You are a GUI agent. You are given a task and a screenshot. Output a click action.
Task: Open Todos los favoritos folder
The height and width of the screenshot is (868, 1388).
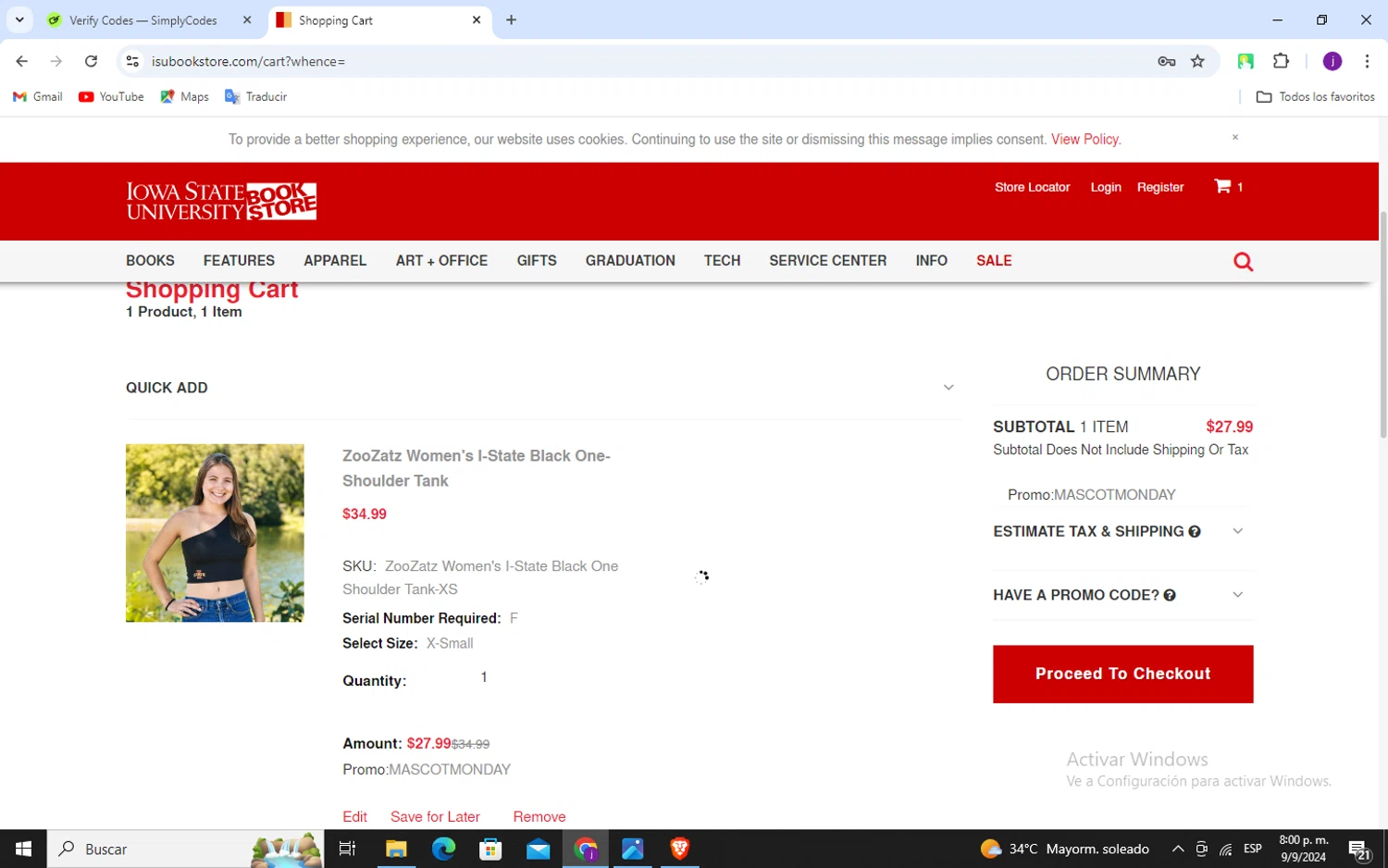click(1315, 96)
